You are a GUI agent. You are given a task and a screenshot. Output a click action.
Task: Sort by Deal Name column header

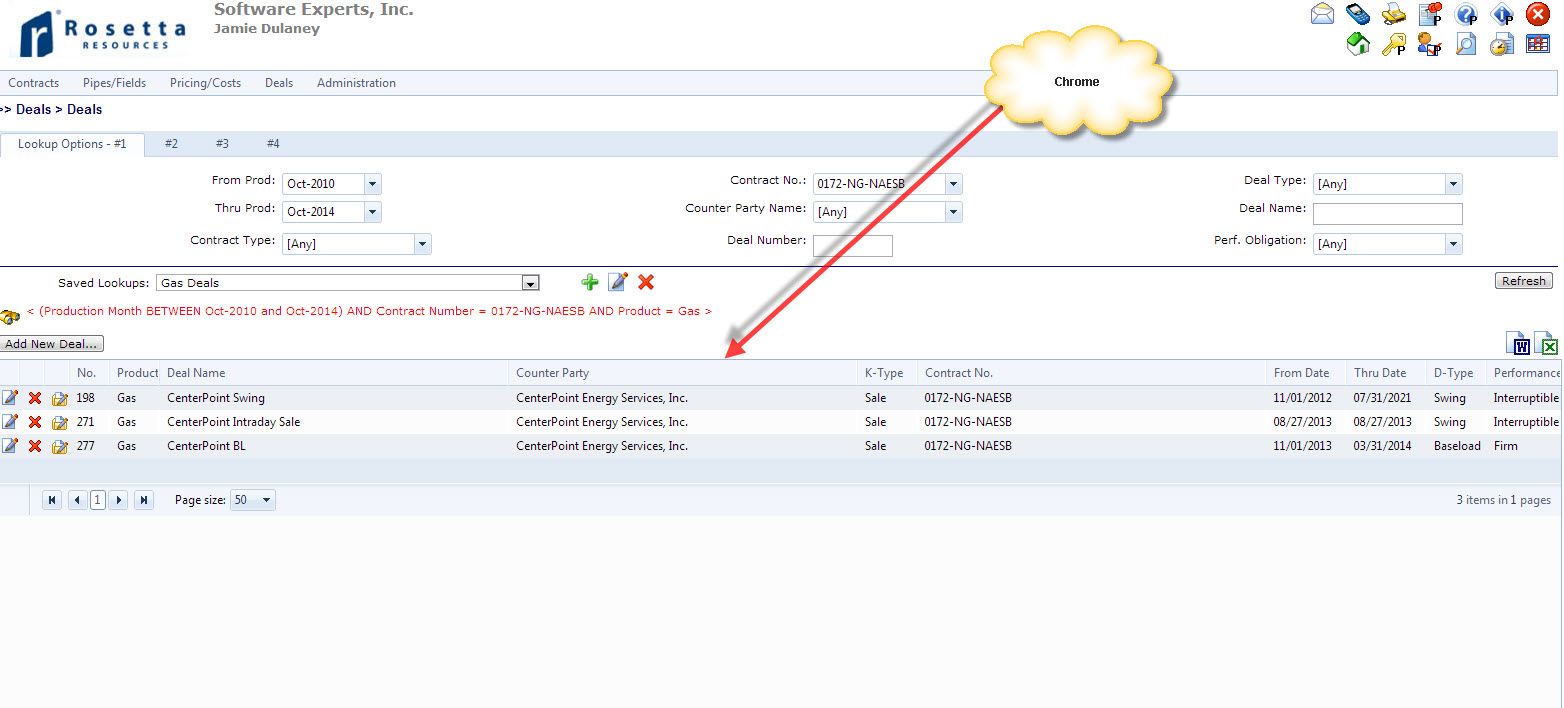click(x=196, y=373)
